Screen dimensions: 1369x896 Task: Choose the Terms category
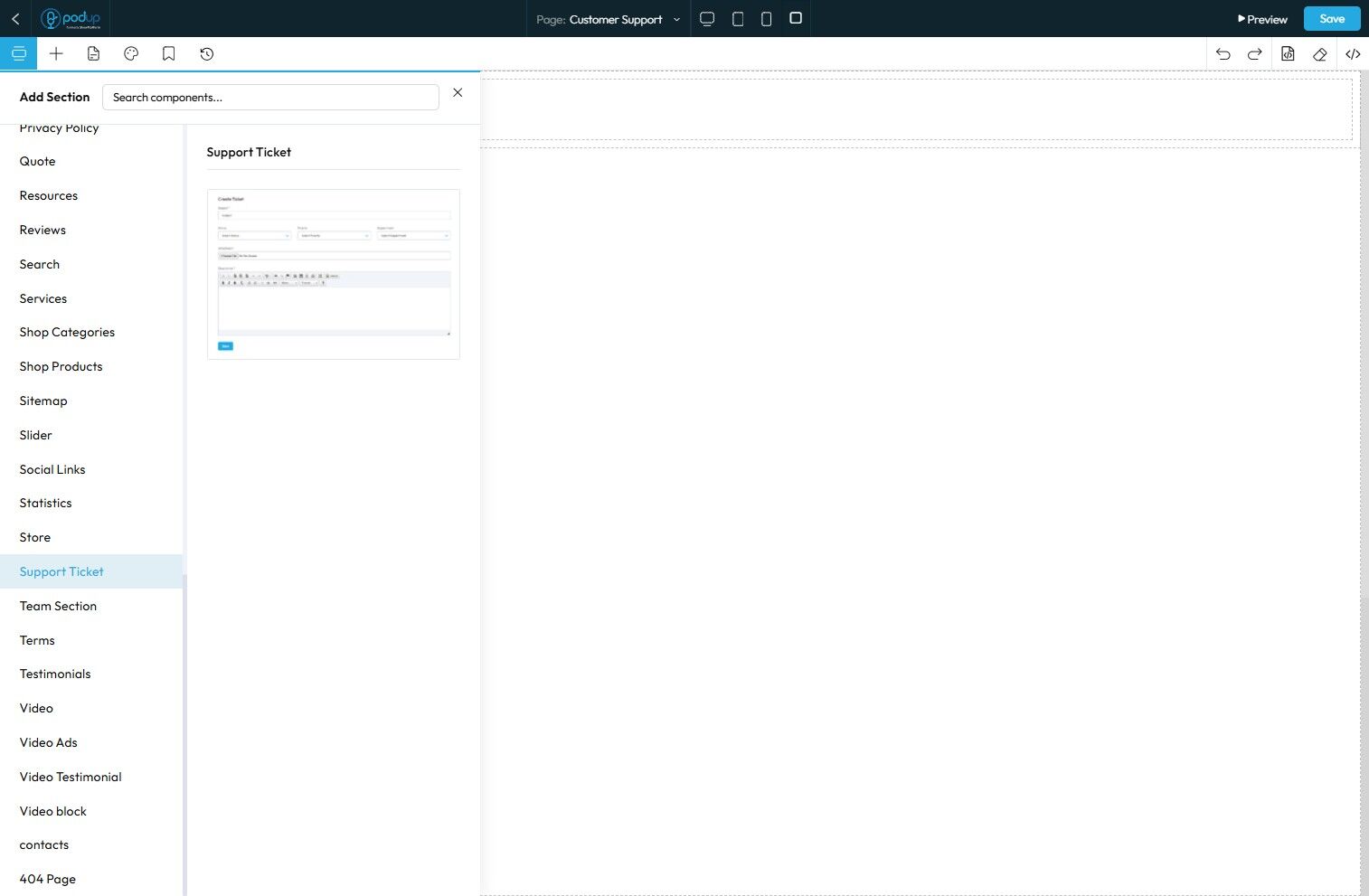coord(37,640)
